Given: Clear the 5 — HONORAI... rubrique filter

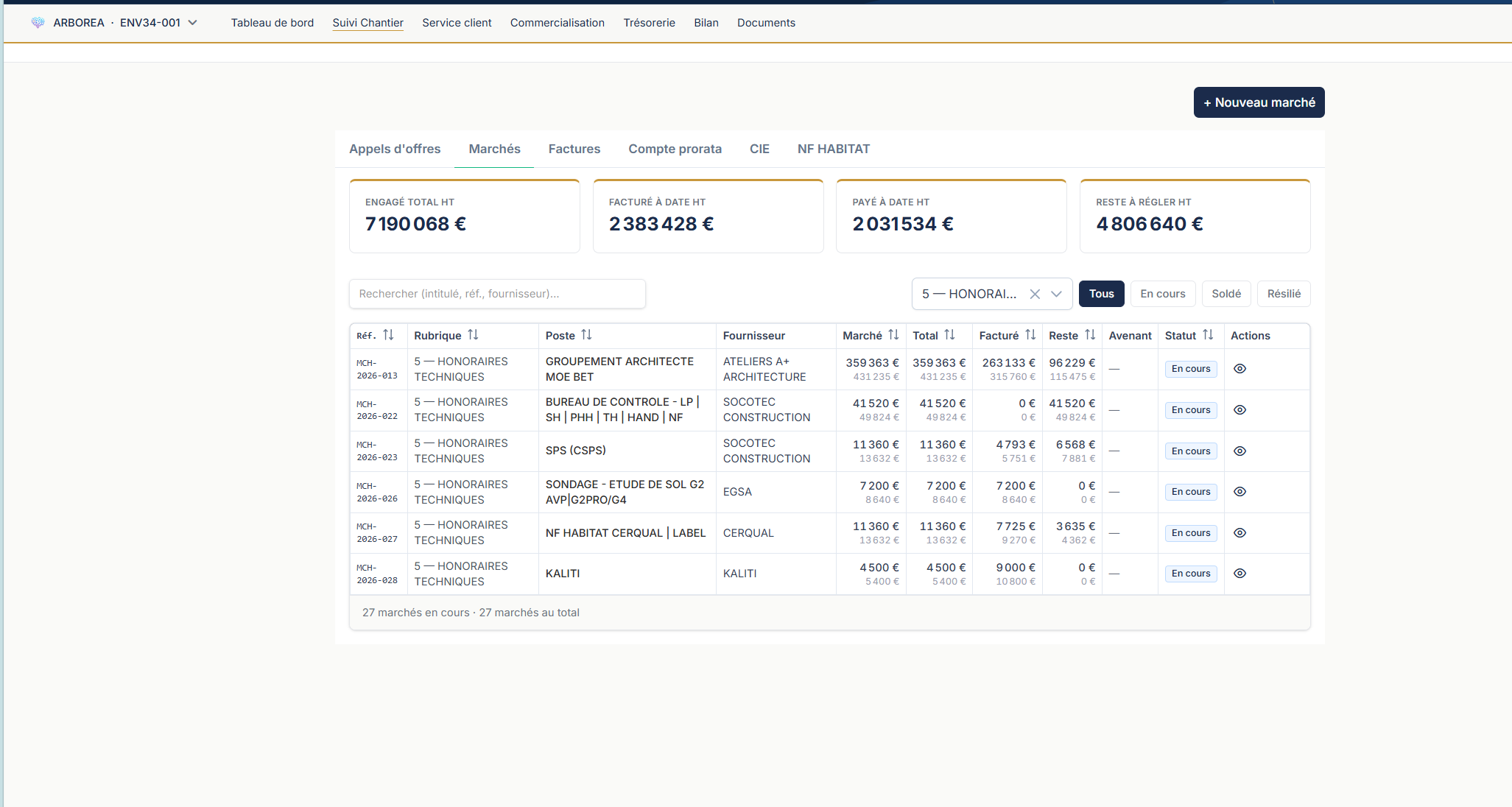Looking at the screenshot, I should (x=1035, y=294).
